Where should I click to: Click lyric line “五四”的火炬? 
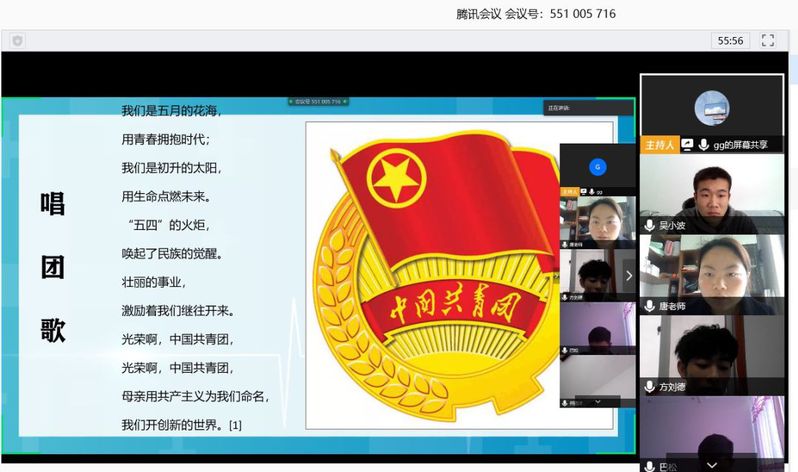[168, 225]
